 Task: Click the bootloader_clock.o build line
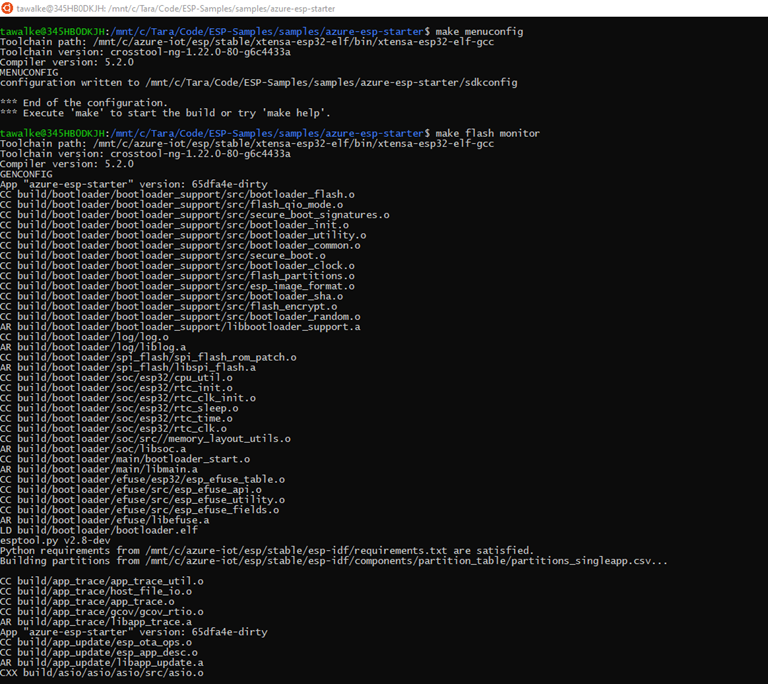point(177,266)
